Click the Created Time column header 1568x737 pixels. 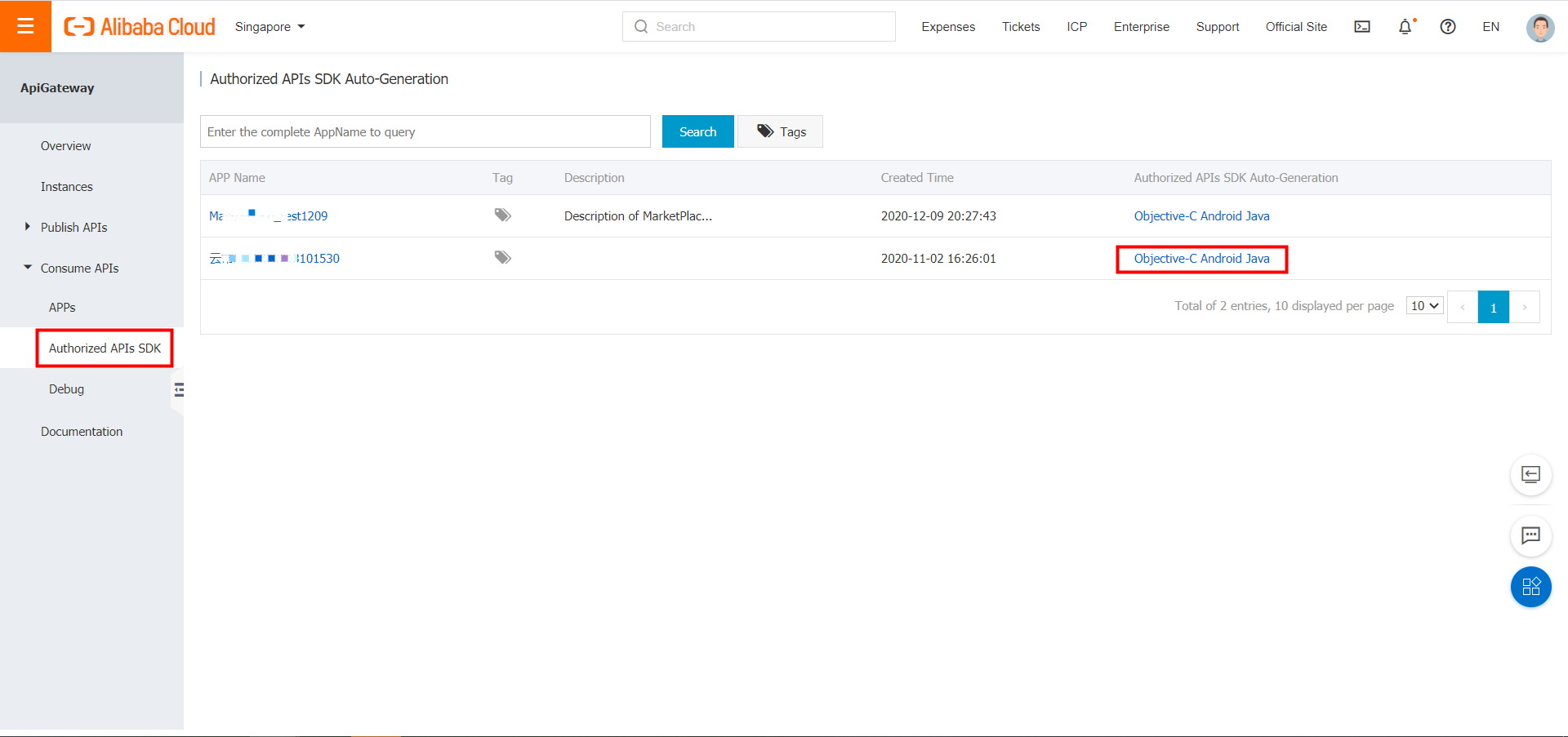pos(917,178)
